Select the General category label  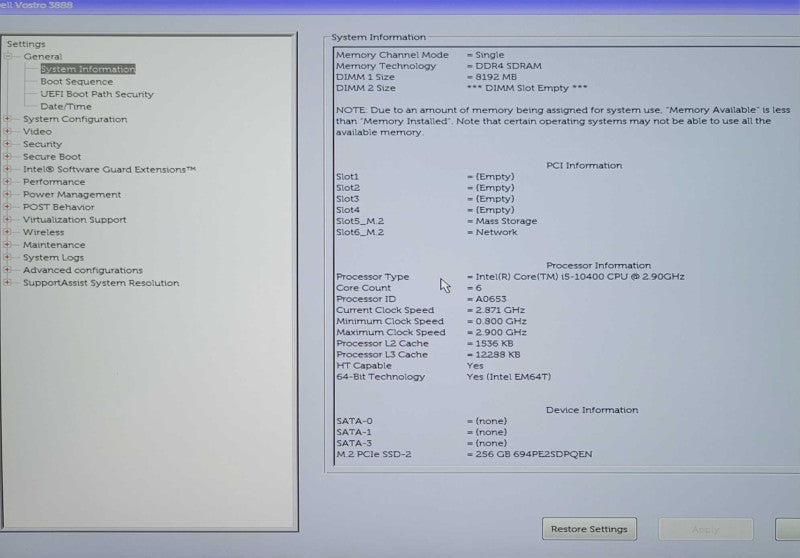pos(42,57)
